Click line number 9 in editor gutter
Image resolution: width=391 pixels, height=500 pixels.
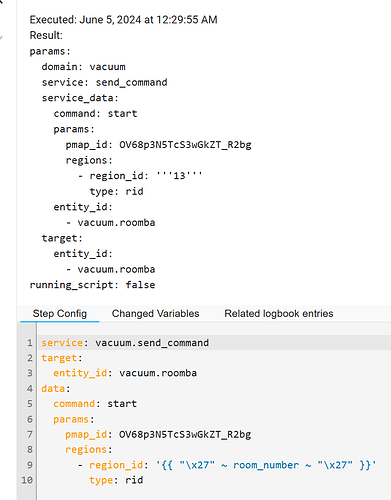click(x=30, y=465)
